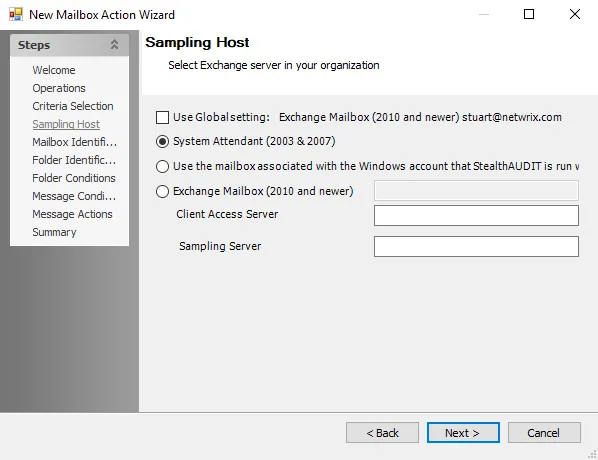Focus the Sampling Server input field

click(476, 246)
